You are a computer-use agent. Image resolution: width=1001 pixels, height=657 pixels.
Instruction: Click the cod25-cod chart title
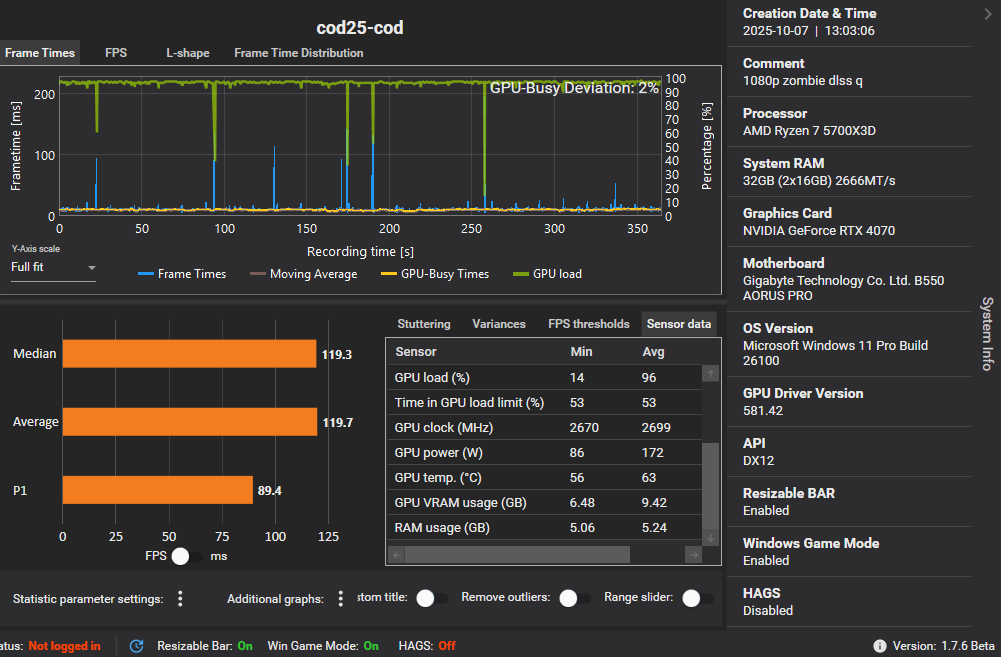click(360, 27)
